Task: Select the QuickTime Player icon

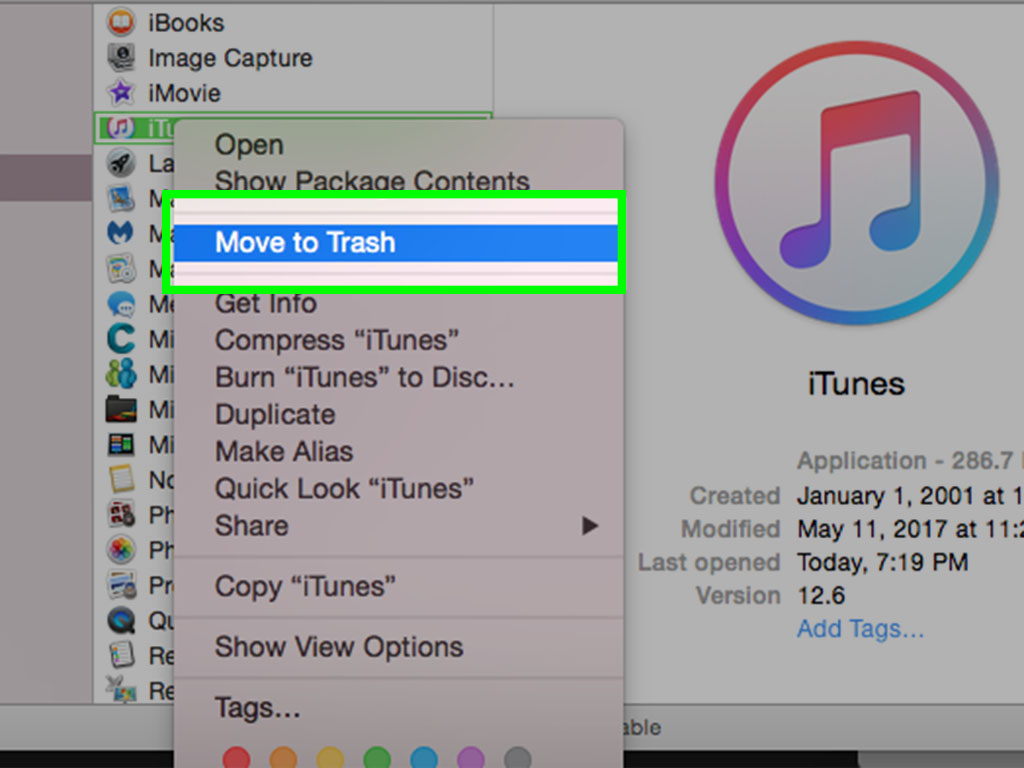Action: tap(121, 620)
